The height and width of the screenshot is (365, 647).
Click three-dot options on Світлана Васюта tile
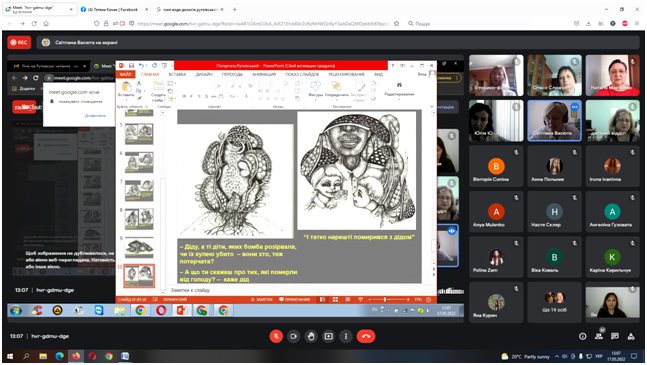tap(574, 107)
